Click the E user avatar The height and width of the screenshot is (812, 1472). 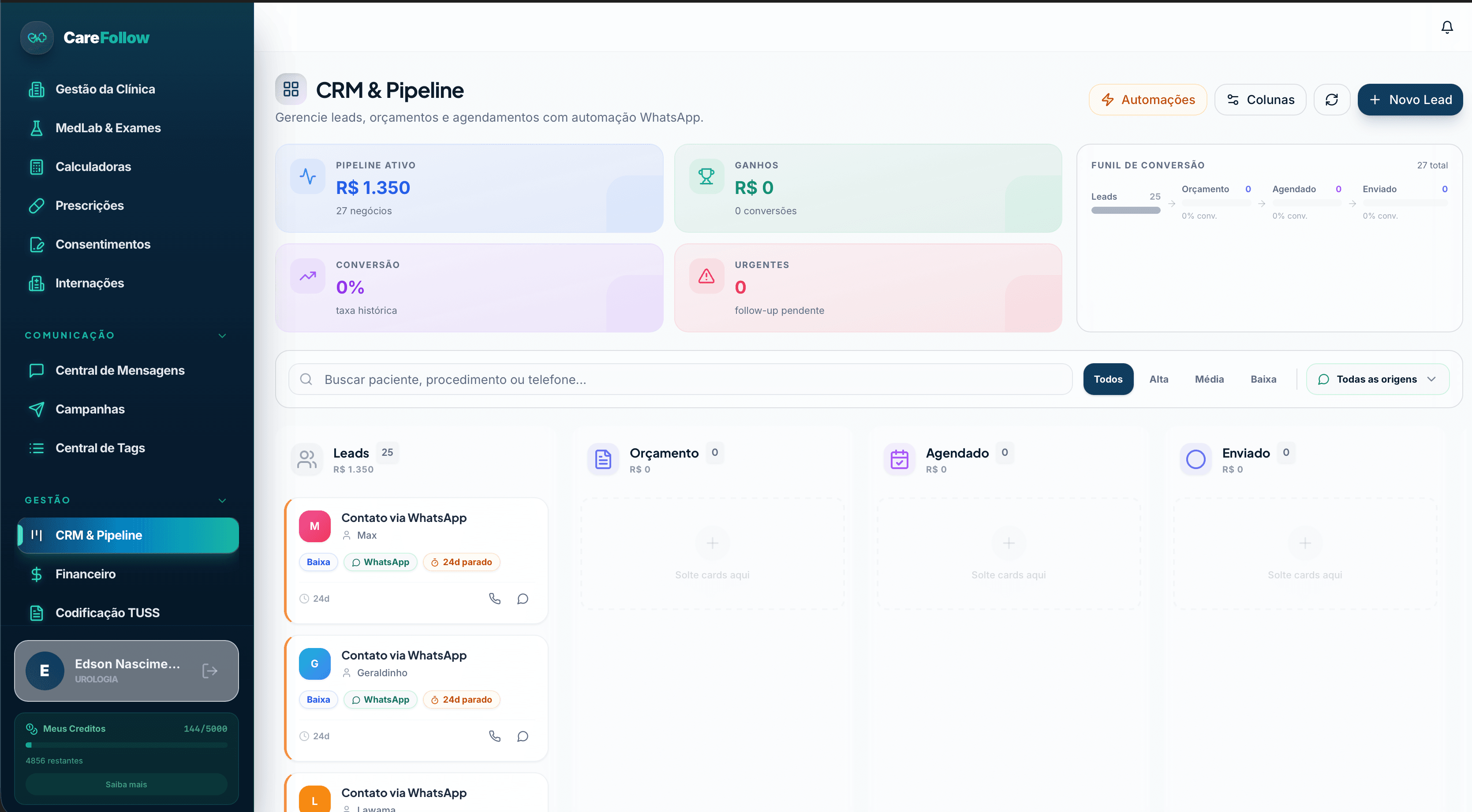click(45, 670)
